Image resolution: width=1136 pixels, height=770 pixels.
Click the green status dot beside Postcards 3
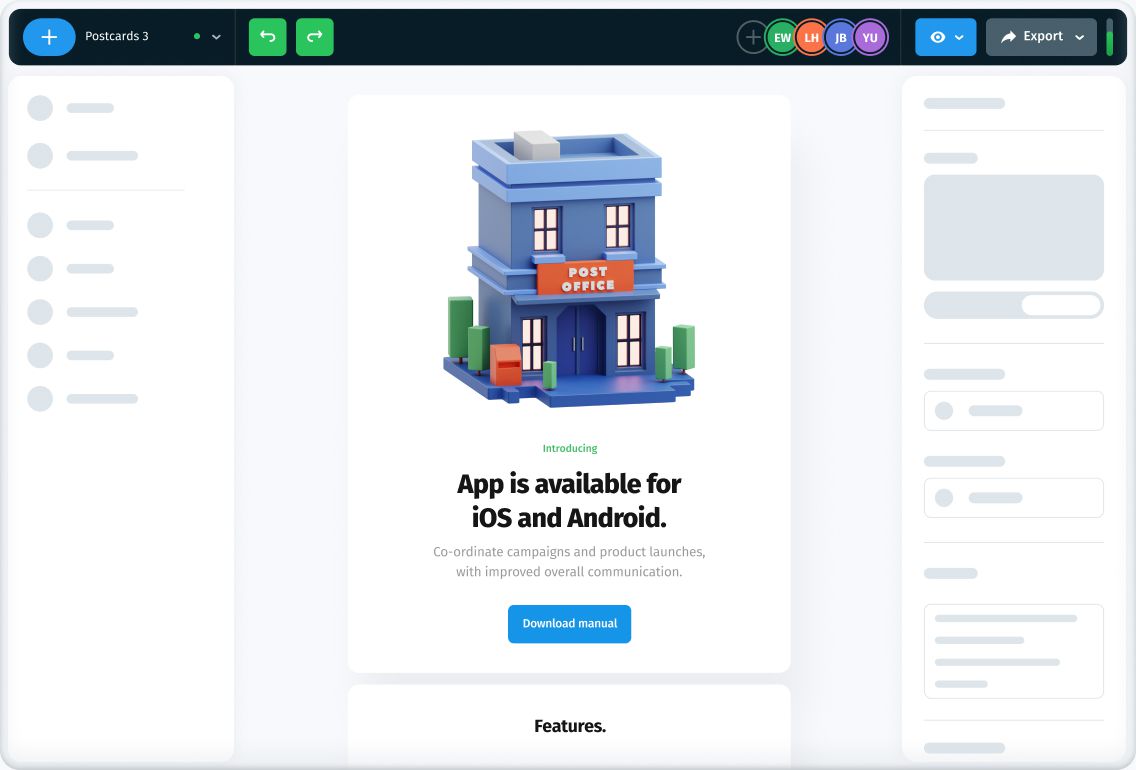click(196, 35)
